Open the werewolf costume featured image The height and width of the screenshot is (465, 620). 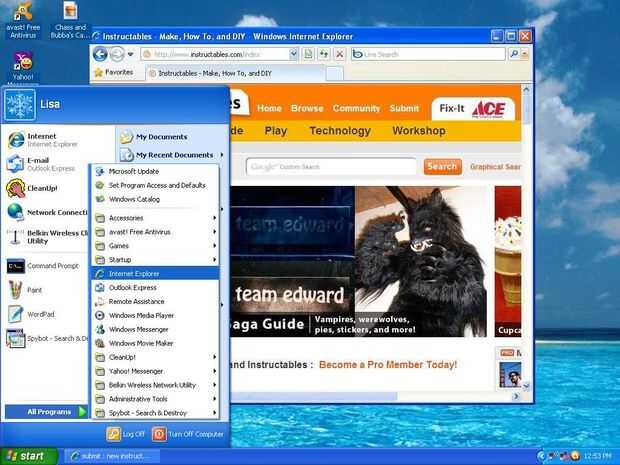click(x=421, y=261)
